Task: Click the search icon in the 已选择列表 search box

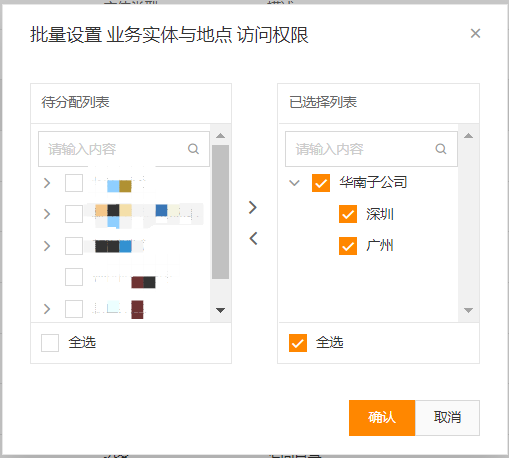Action: pyautogui.click(x=441, y=149)
